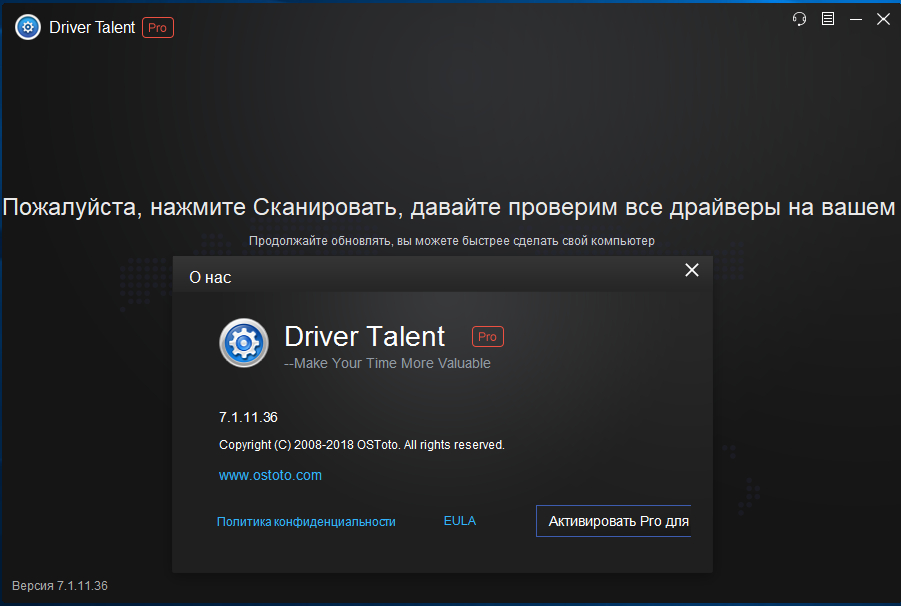Click the 'Продолжайте обновлять' subtitle text
The height and width of the screenshot is (606, 901).
point(452,241)
